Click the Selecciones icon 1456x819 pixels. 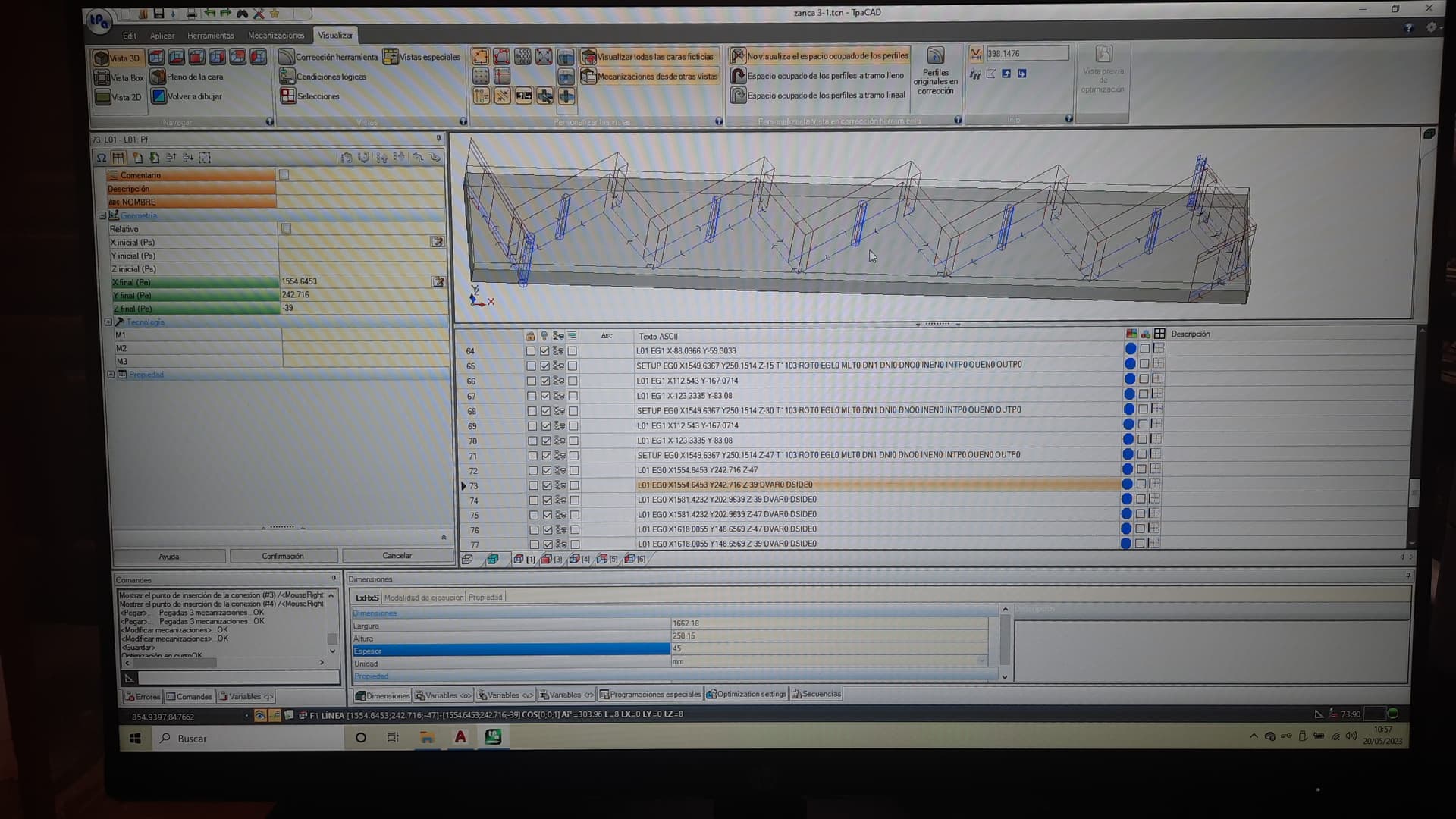click(x=287, y=96)
